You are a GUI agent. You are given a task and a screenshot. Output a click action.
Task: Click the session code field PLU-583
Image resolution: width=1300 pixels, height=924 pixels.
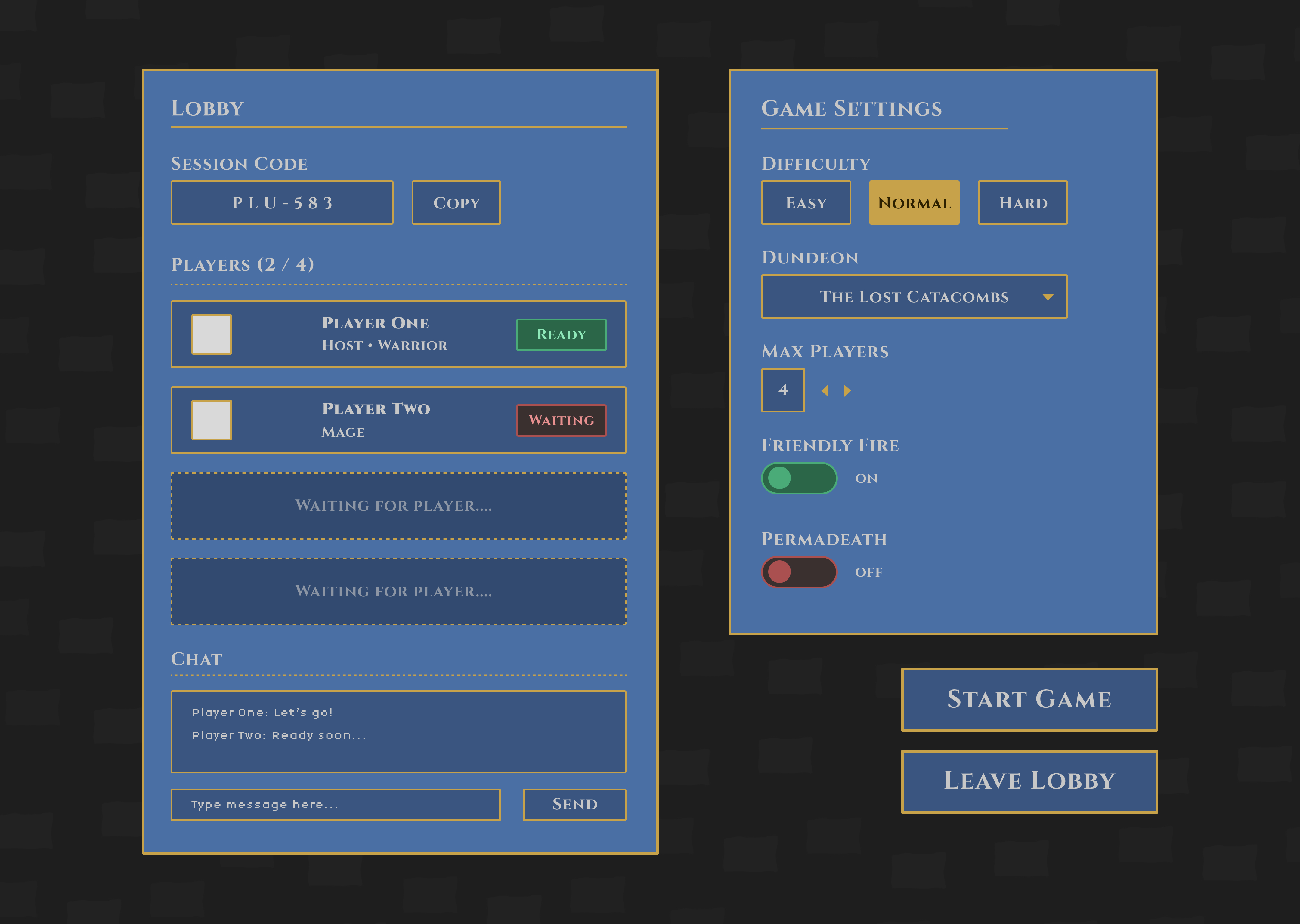pyautogui.click(x=282, y=202)
